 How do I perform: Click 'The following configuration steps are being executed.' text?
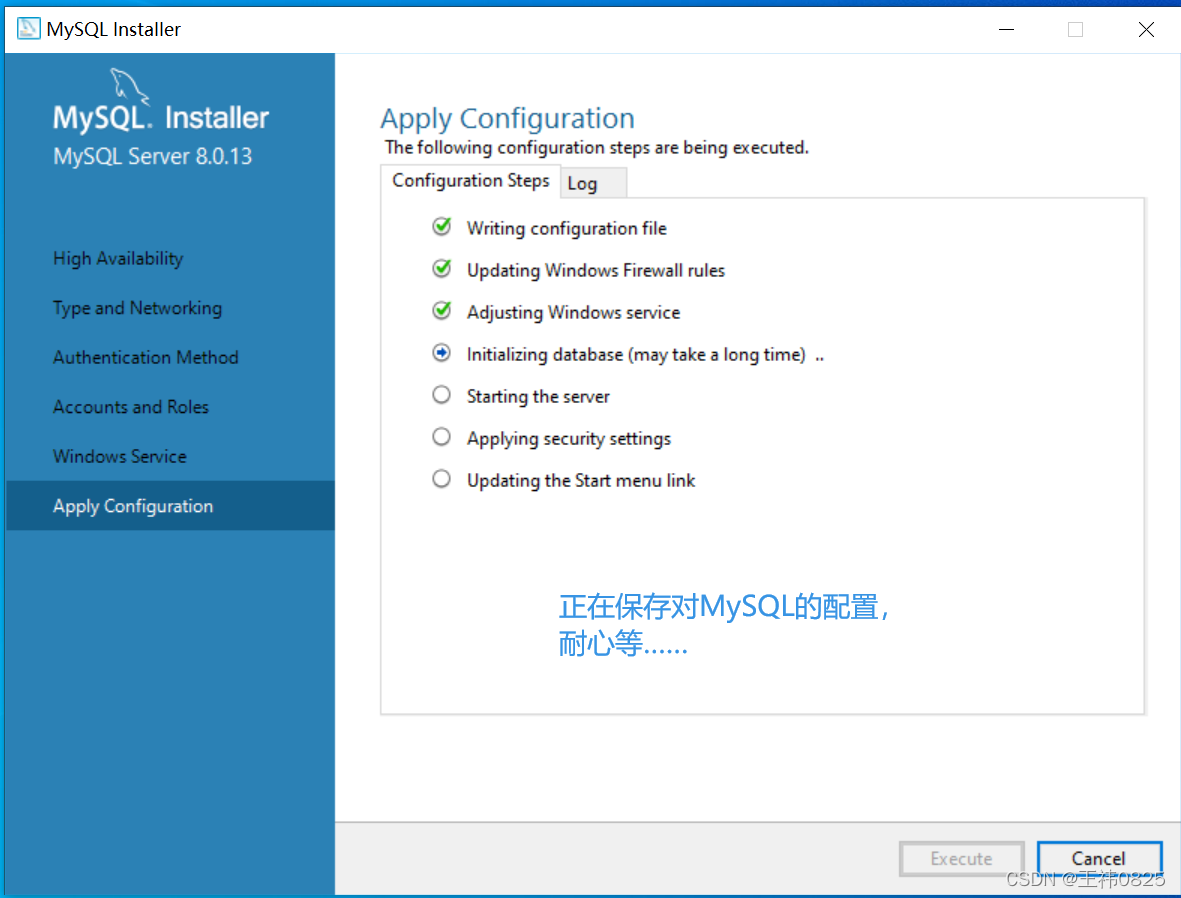pos(597,148)
